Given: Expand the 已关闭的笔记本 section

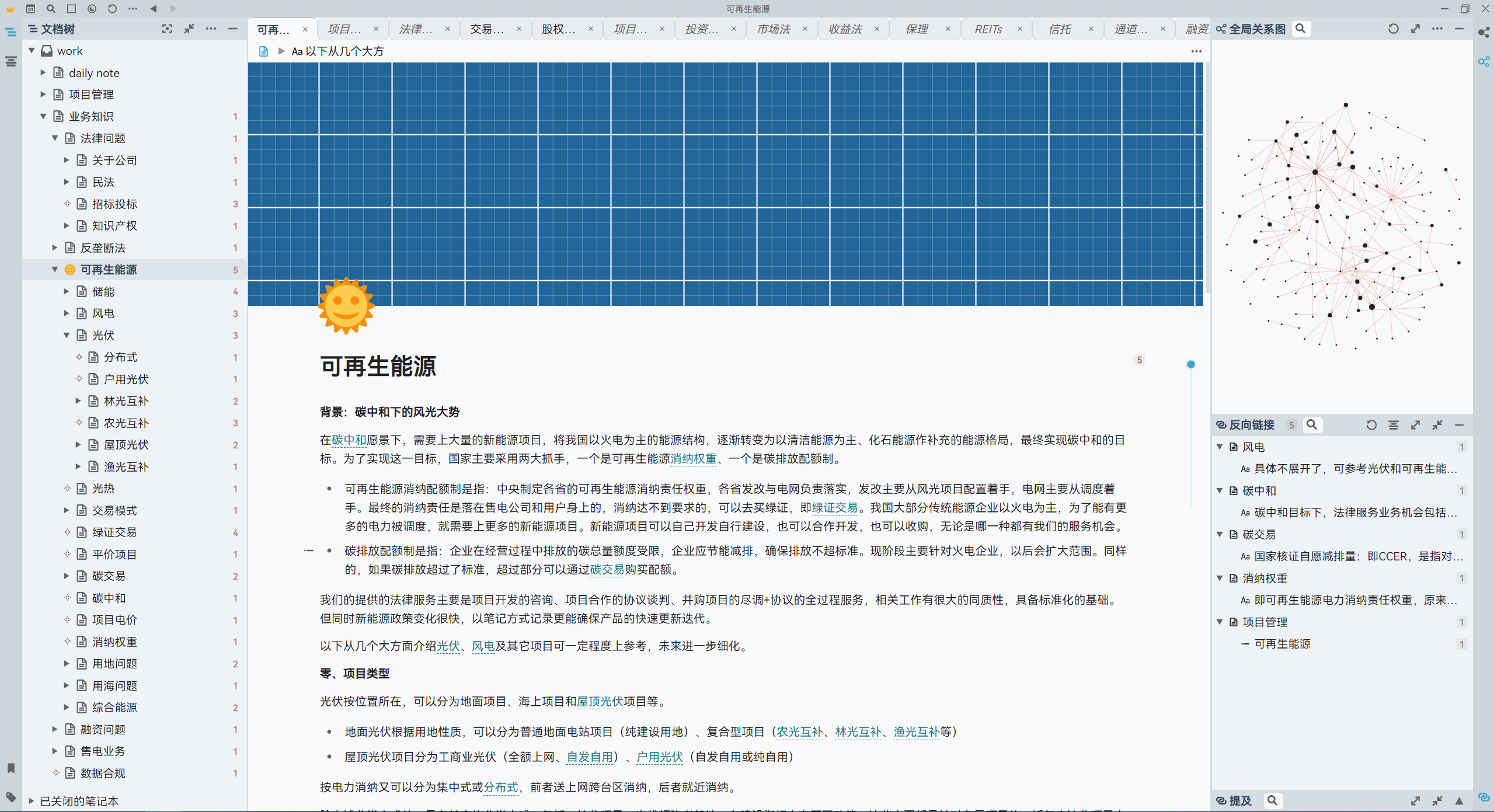Looking at the screenshot, I should click(x=31, y=801).
